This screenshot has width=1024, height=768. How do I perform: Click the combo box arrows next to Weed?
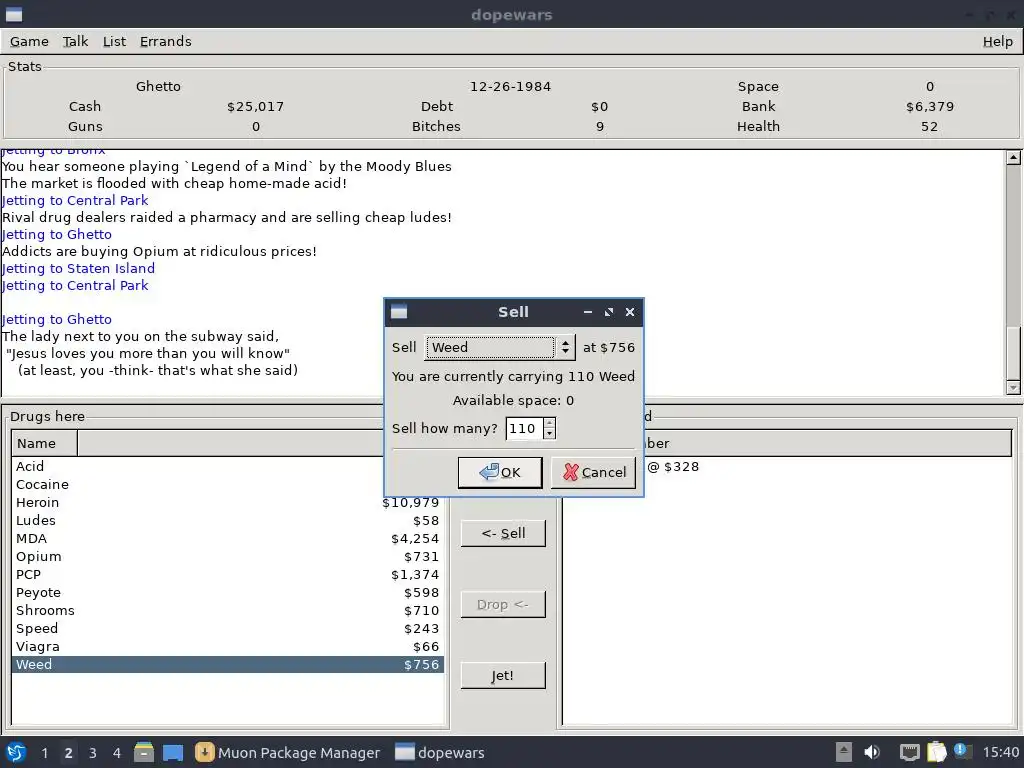pos(566,347)
